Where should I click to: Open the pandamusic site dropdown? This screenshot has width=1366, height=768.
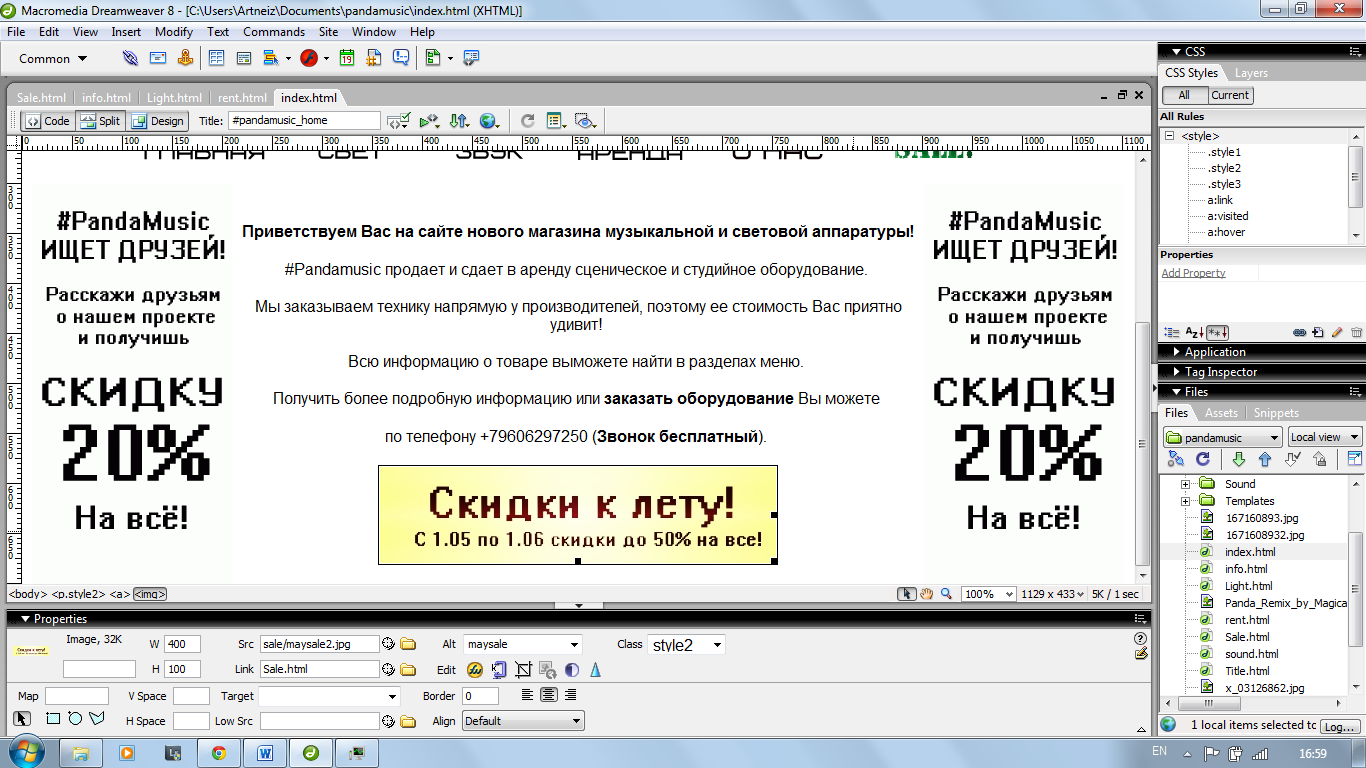pos(1222,437)
